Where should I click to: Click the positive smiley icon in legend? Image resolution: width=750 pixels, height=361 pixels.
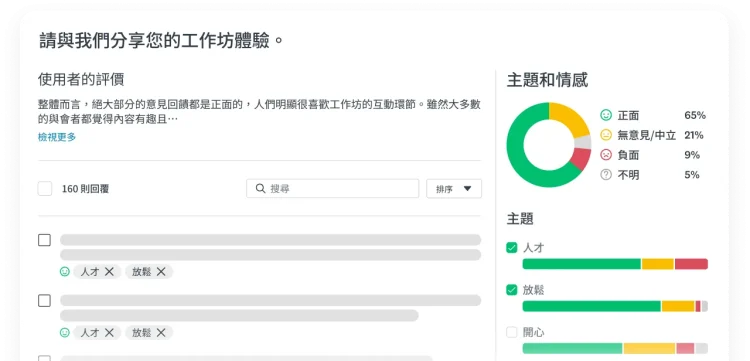[606, 115]
